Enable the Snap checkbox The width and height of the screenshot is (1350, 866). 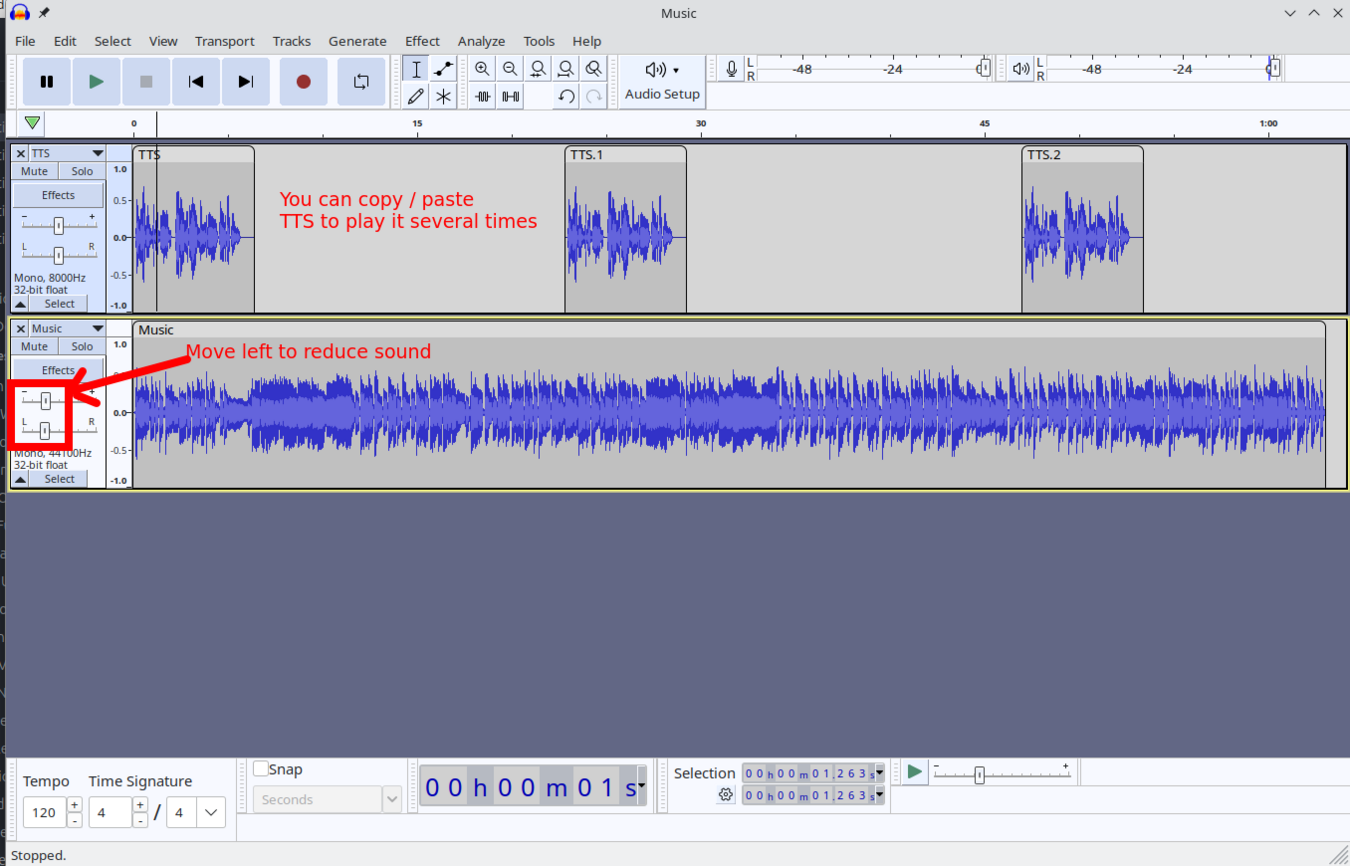(x=261, y=769)
